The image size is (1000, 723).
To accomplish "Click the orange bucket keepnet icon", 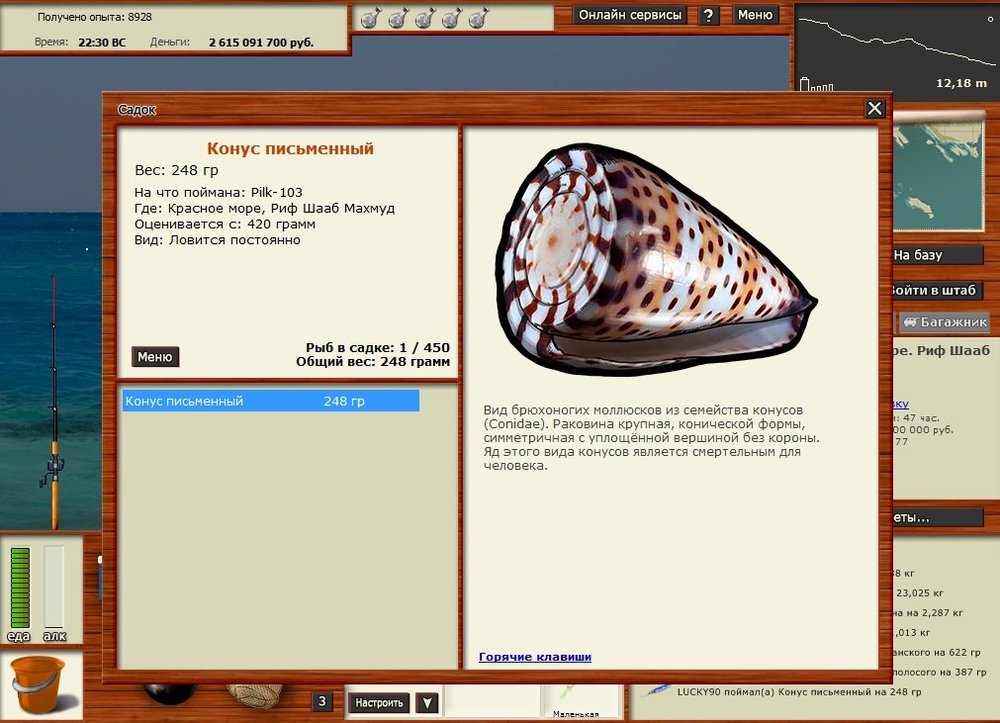I will pyautogui.click(x=38, y=684).
